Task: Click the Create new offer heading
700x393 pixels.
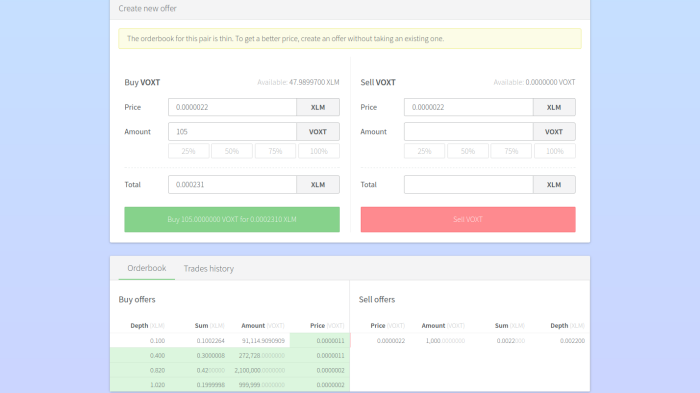Action: pyautogui.click(x=147, y=8)
